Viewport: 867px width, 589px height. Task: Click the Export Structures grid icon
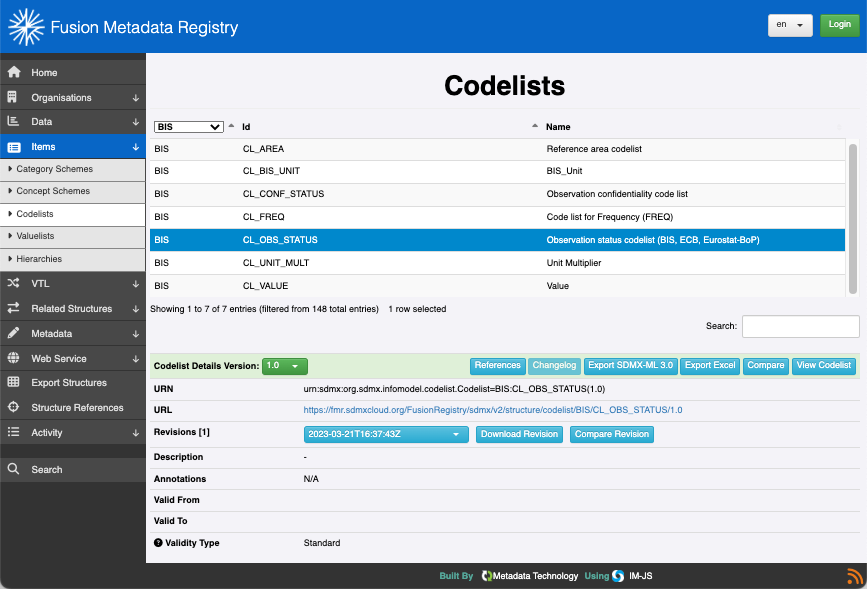[x=13, y=382]
